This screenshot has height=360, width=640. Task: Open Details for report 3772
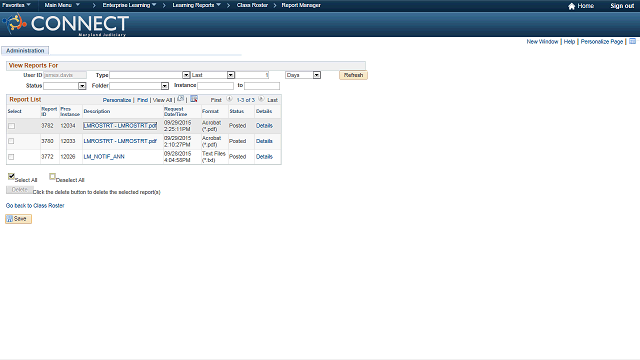point(264,157)
